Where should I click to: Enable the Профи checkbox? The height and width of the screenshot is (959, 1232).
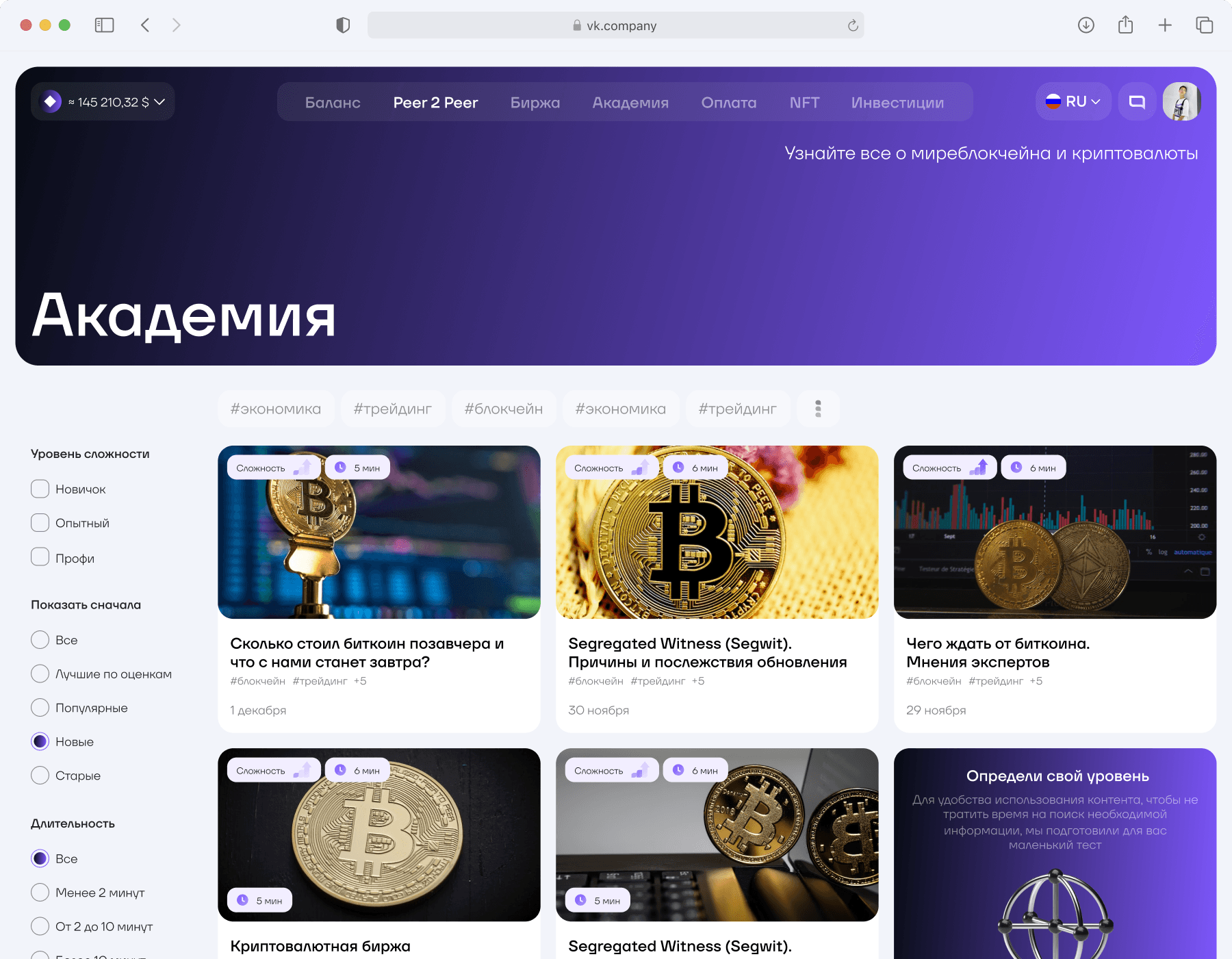(x=40, y=557)
